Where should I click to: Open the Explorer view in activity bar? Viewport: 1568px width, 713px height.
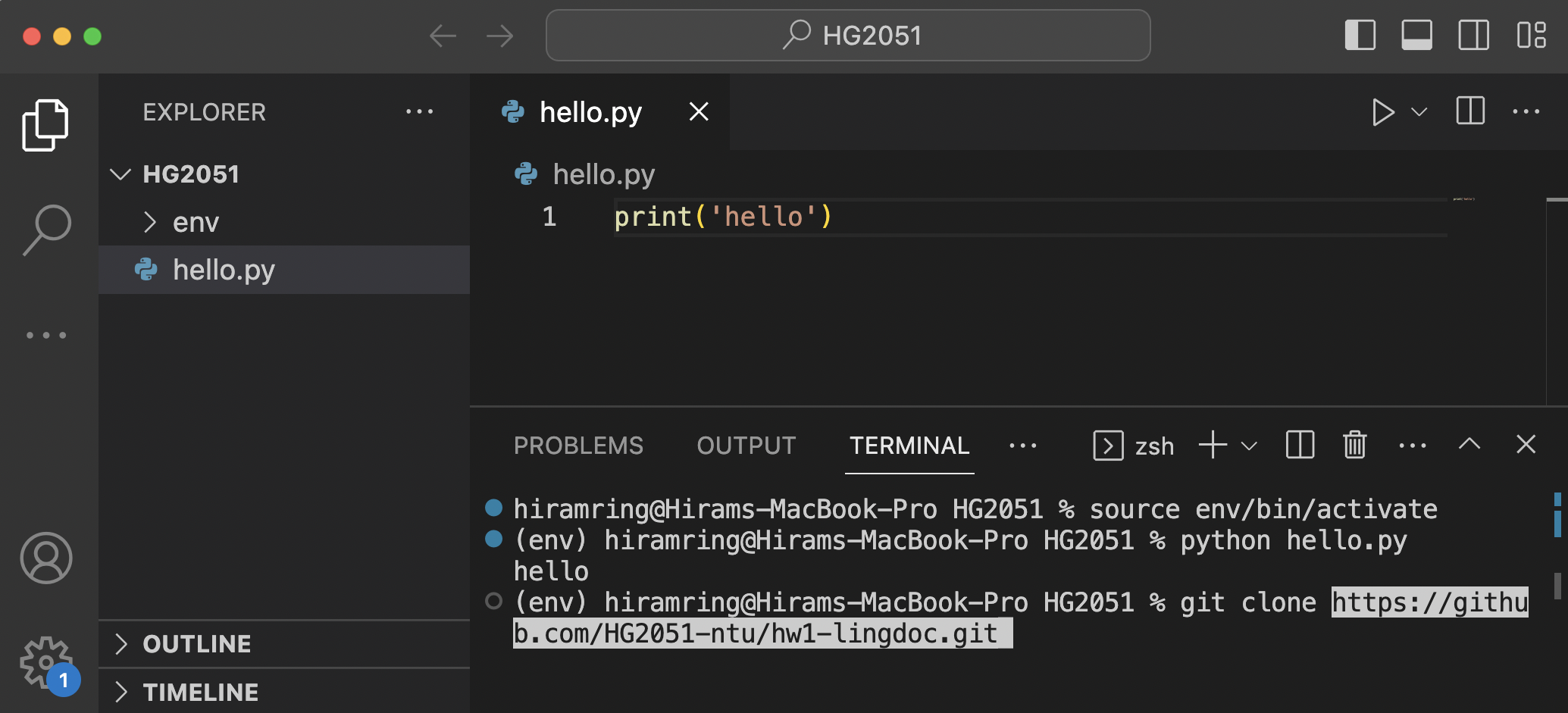45,125
